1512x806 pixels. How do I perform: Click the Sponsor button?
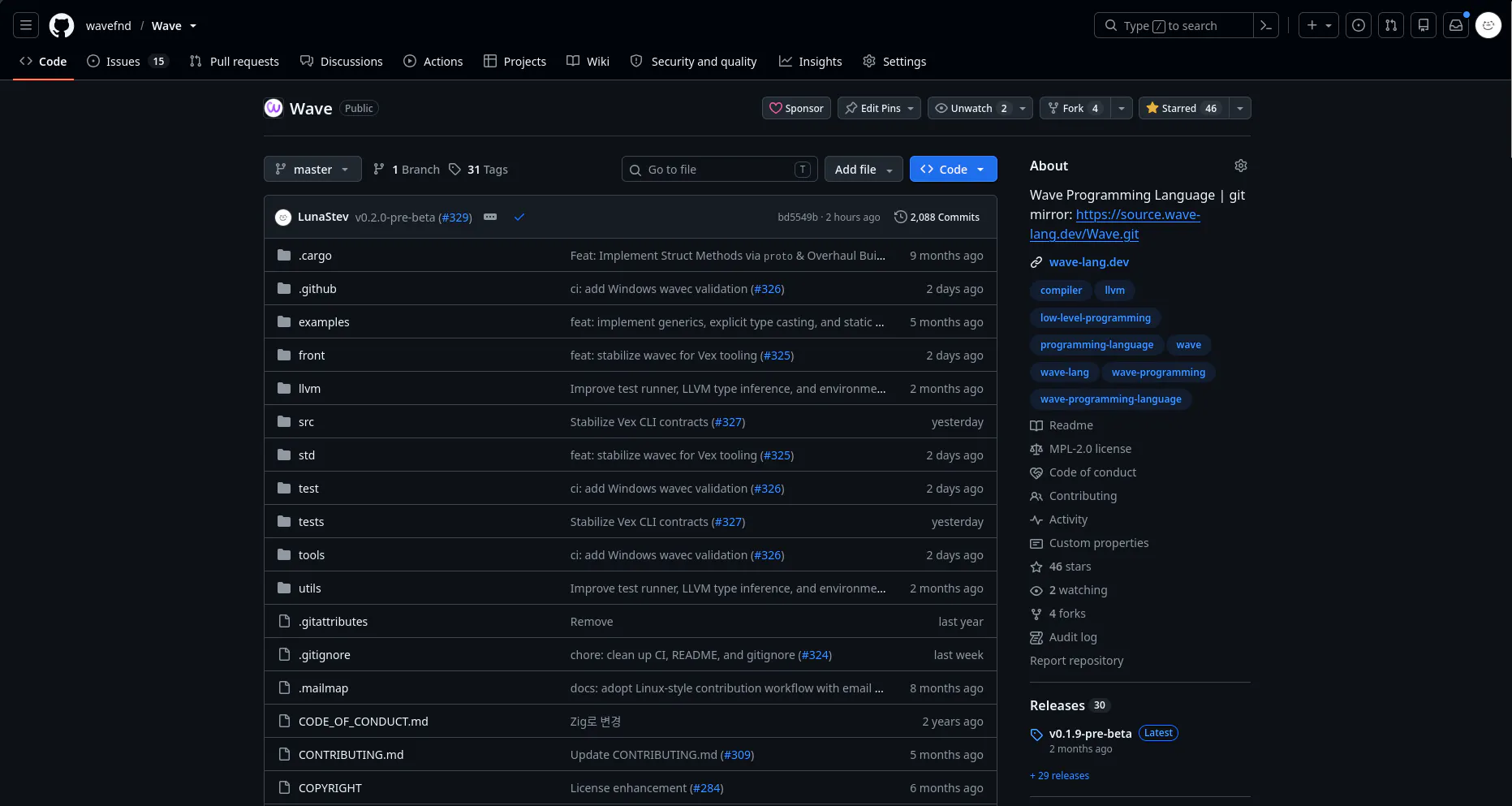click(796, 108)
